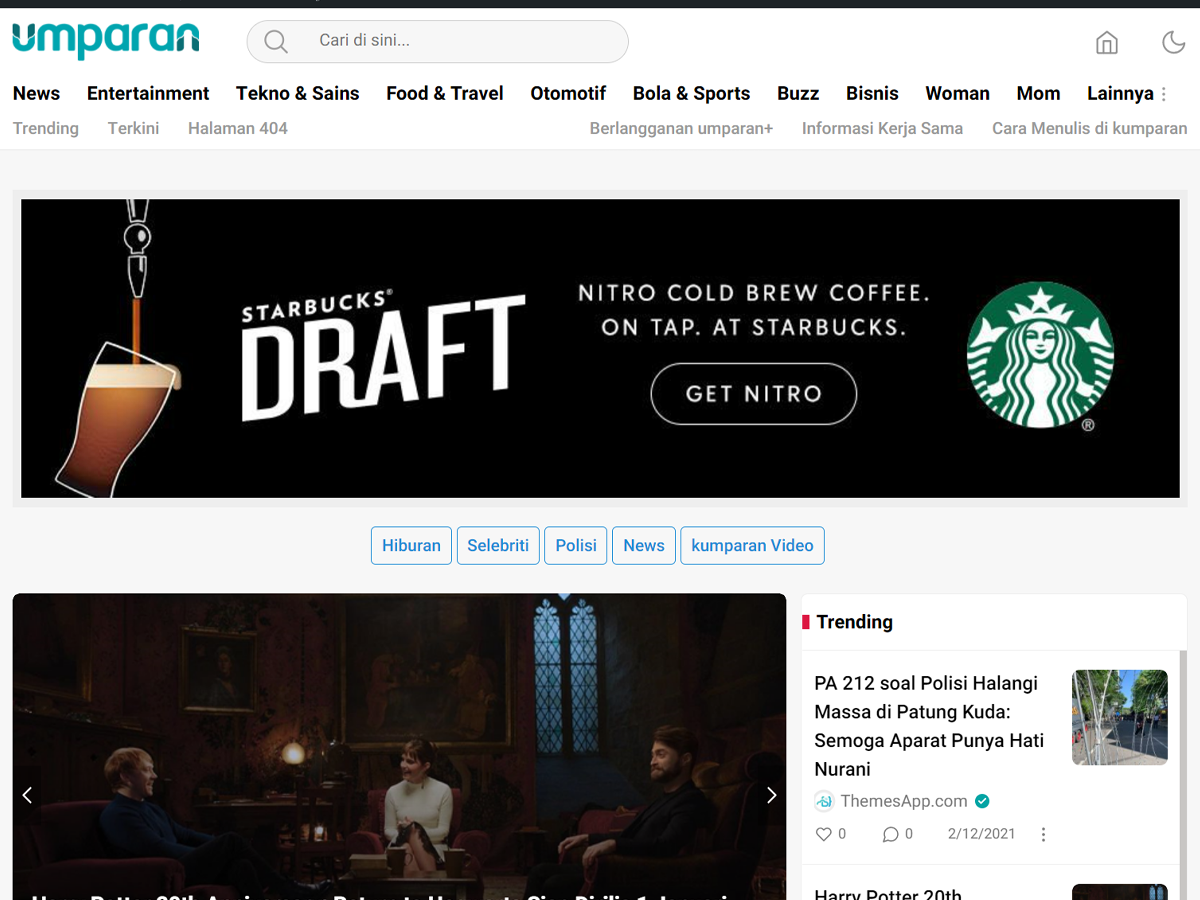Viewport: 1200px width, 900px height.
Task: Select the Mom section
Action: (1038, 93)
